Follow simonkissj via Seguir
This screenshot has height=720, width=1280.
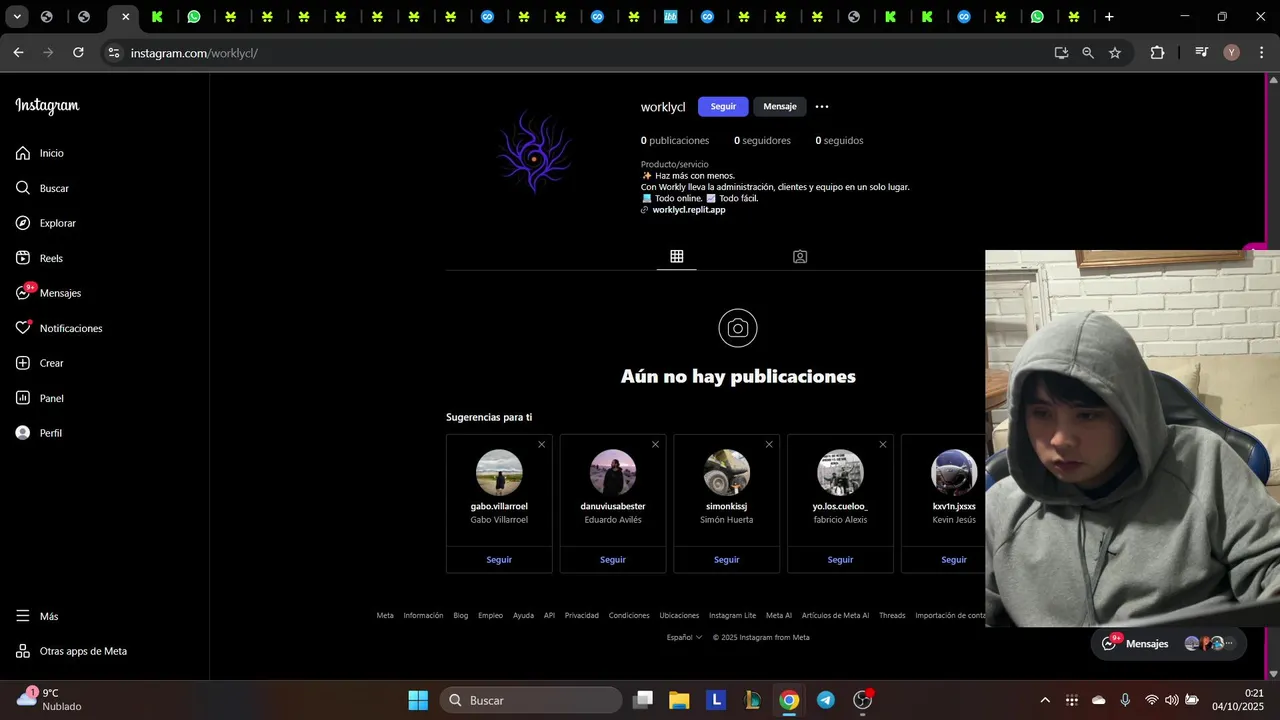pyautogui.click(x=727, y=560)
